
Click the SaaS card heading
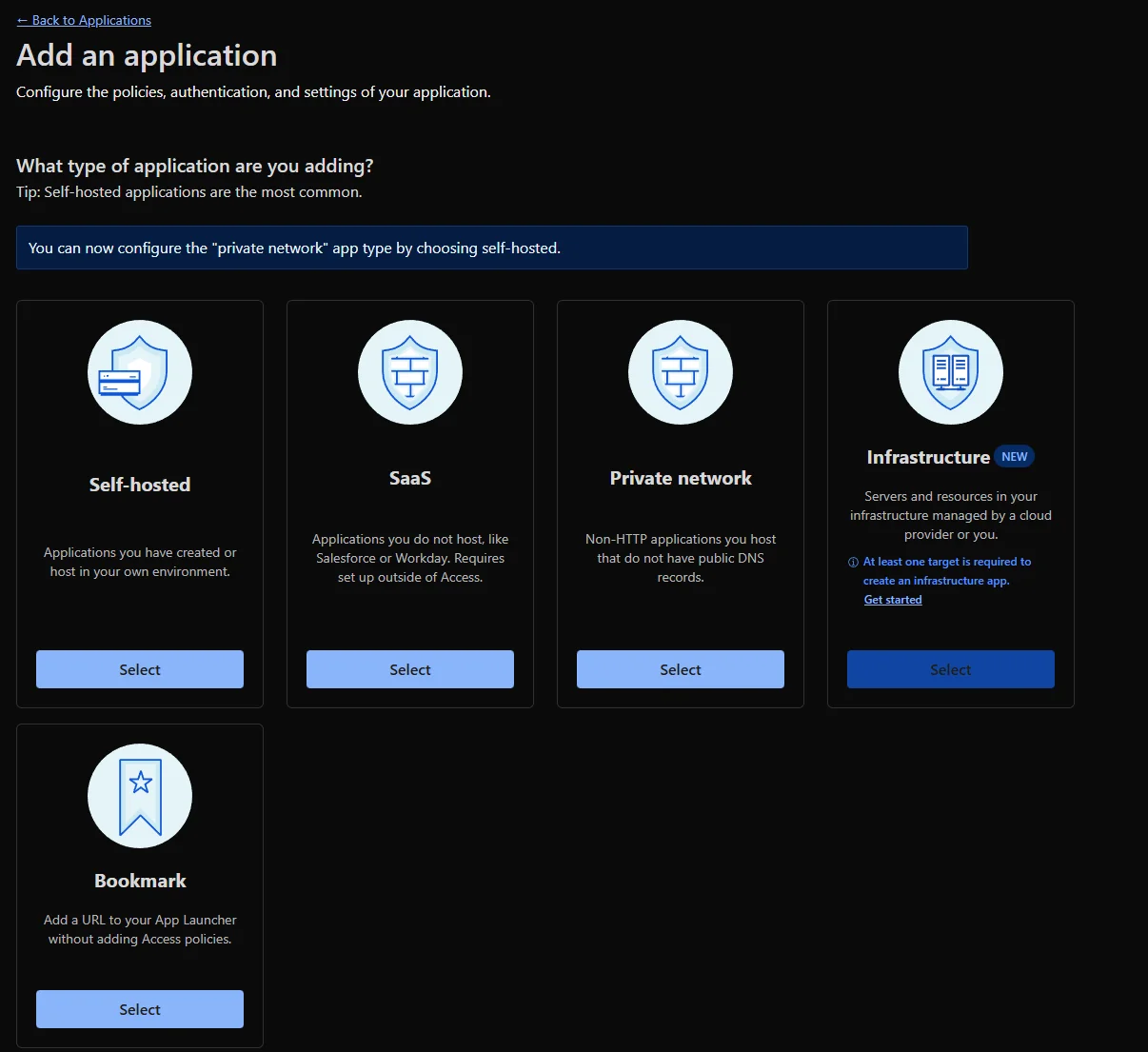[x=410, y=478]
